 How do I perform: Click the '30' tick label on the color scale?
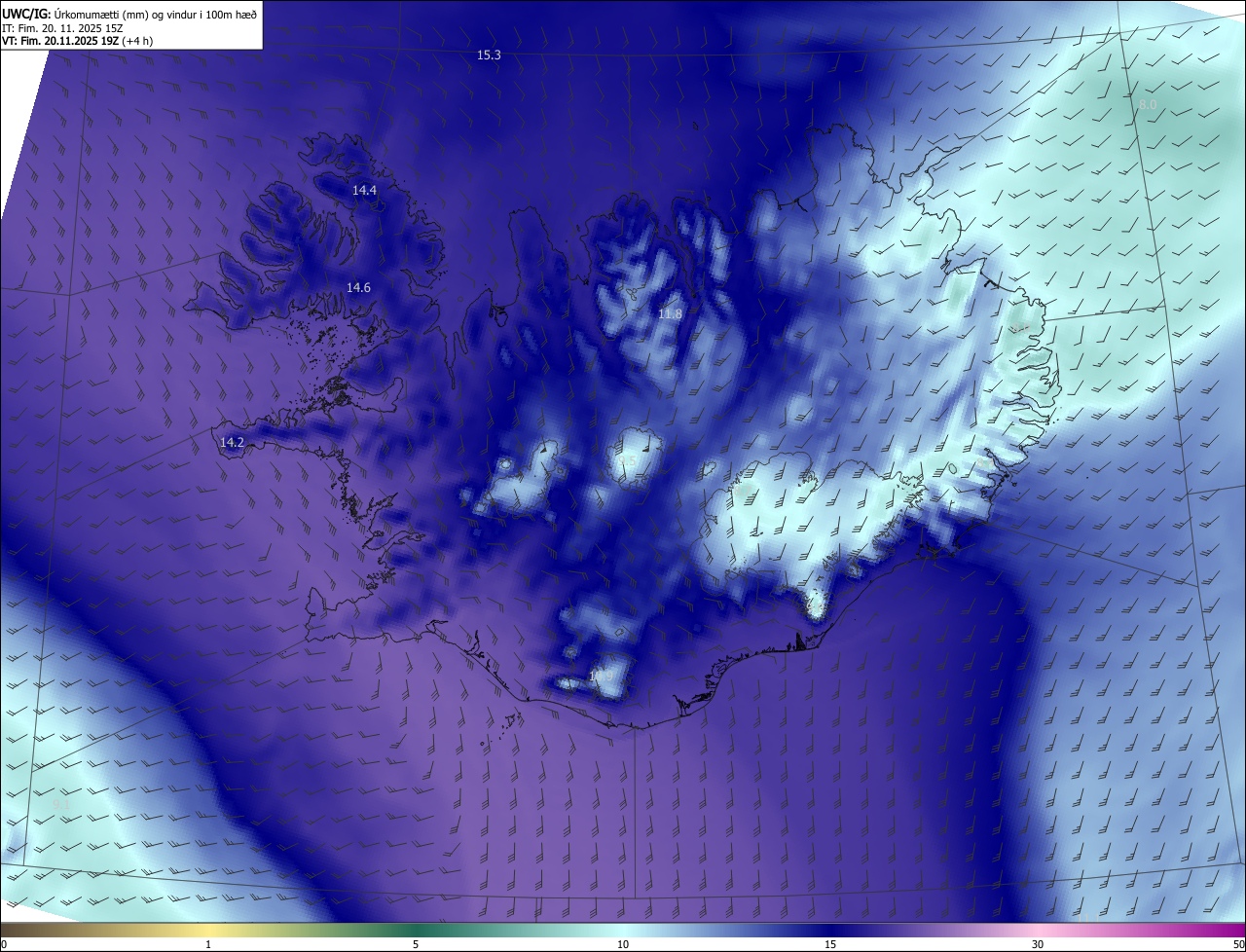tap(1038, 944)
